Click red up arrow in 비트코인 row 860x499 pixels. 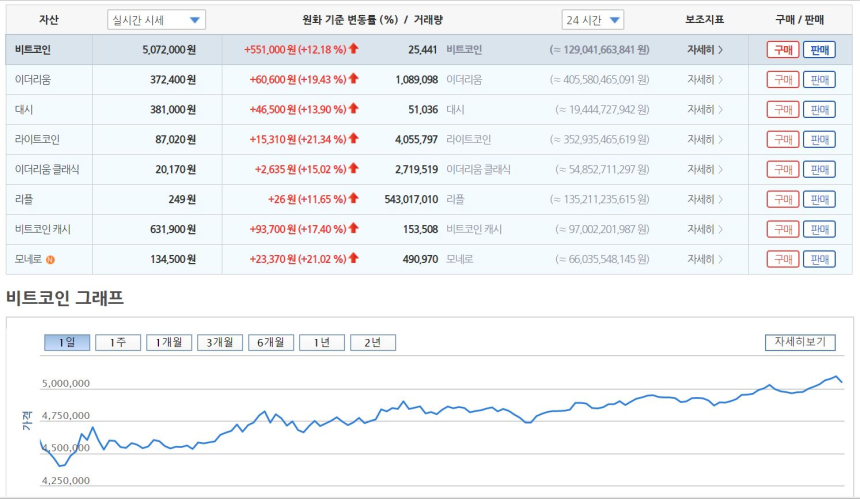[354, 49]
